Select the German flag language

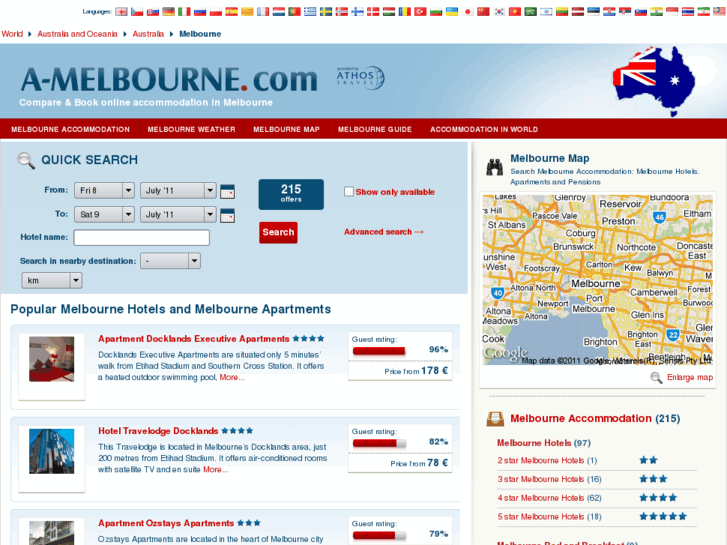pyautogui.click(x=168, y=12)
